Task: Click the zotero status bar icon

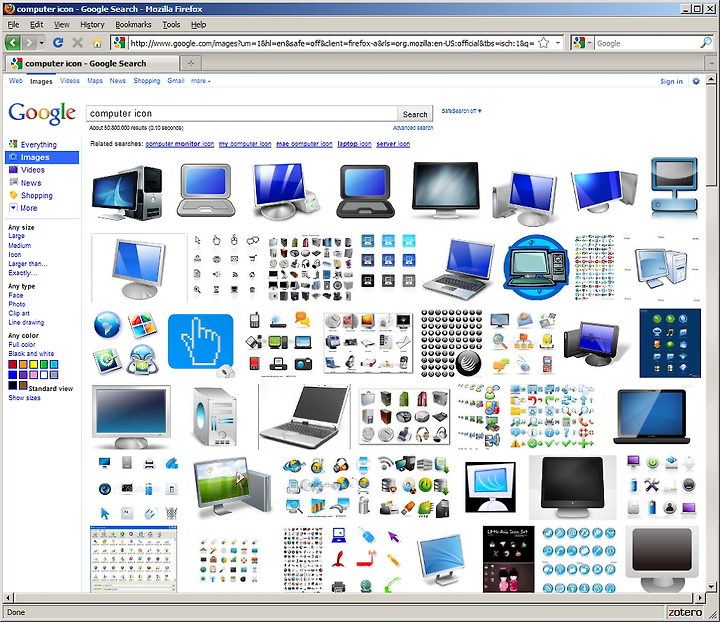Action: 685,612
